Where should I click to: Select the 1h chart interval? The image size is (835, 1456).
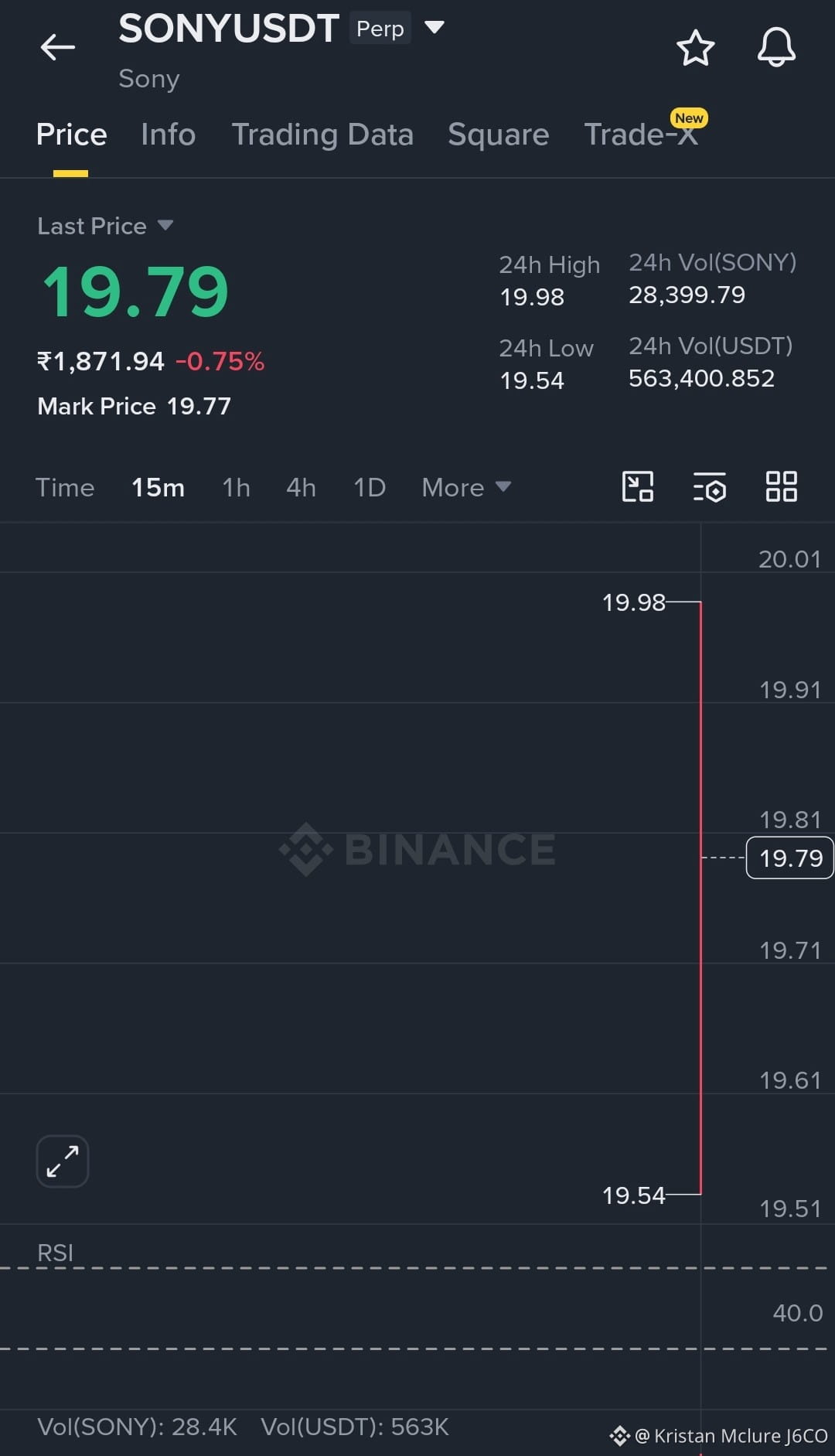point(236,487)
